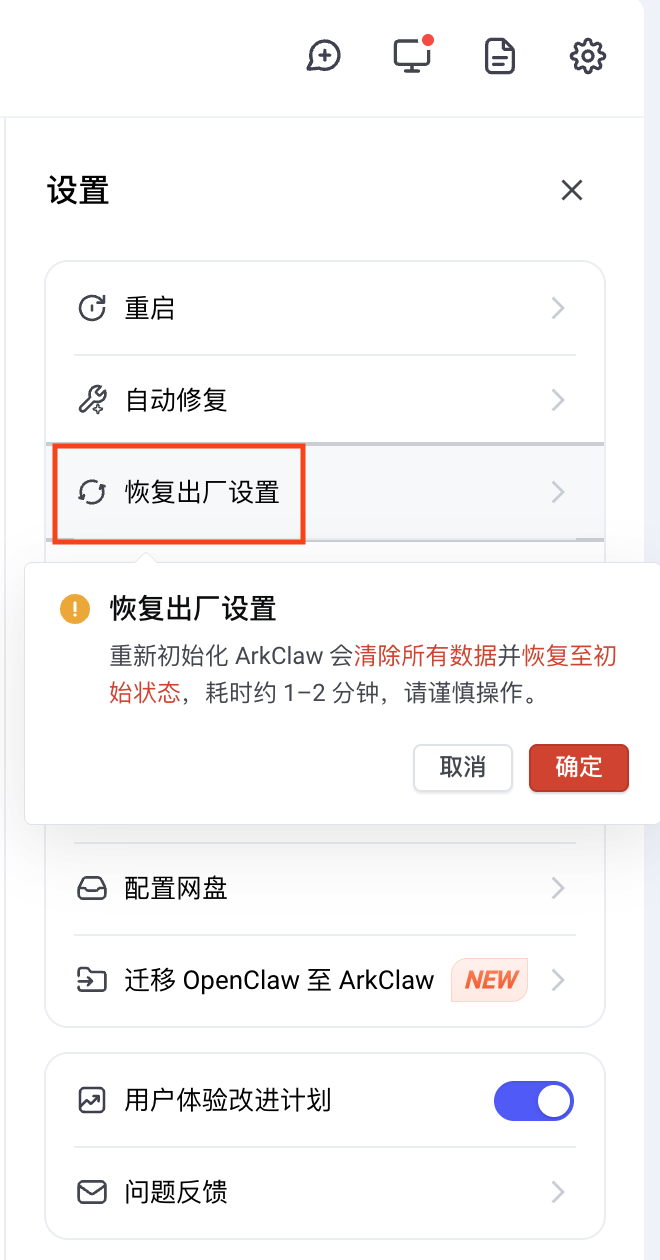Viewport: 660px width, 1260px height.
Task: Click the migrate arrow icon
Action: click(92, 980)
